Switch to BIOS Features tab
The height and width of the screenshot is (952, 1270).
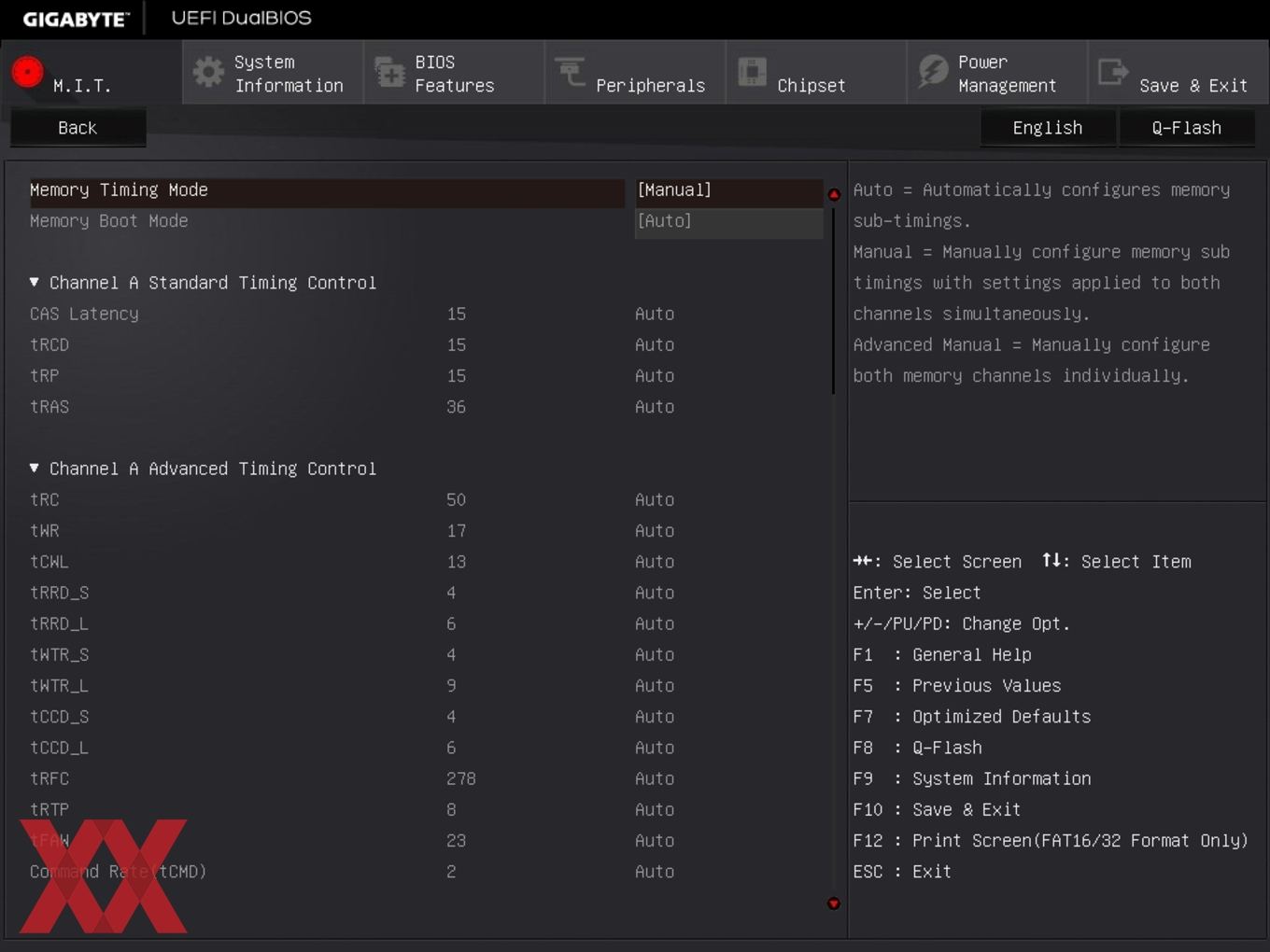coord(454,72)
